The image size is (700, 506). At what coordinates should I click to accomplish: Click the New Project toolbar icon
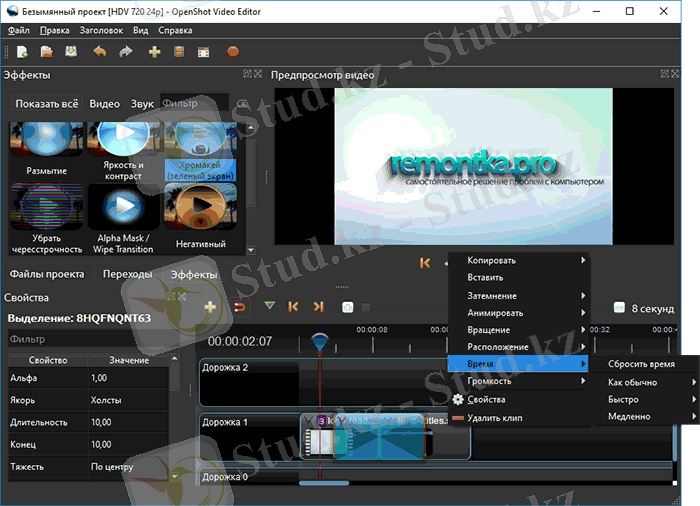tap(22, 51)
